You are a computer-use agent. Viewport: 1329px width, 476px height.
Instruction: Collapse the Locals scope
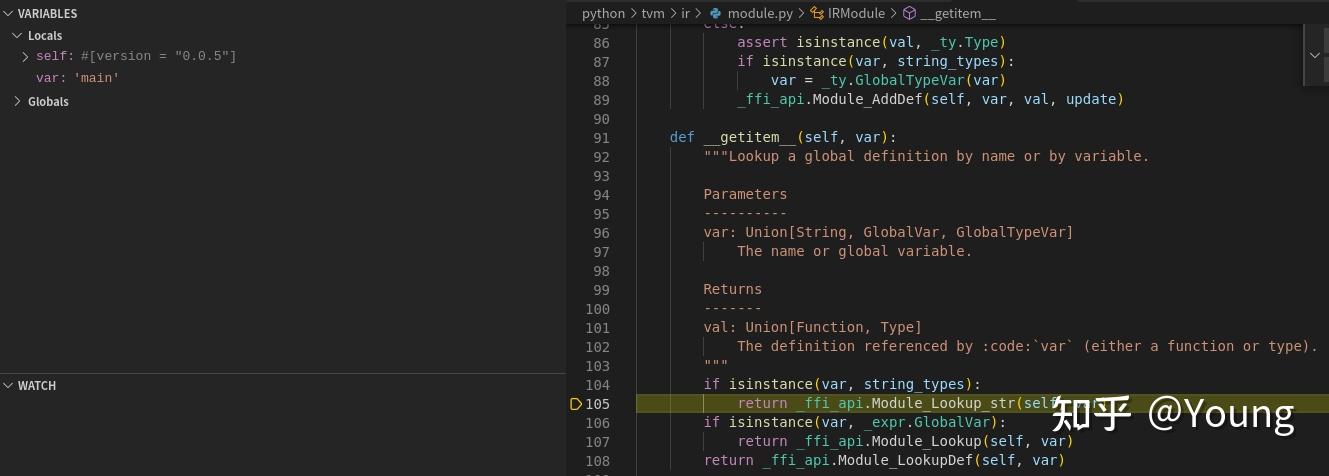pos(17,36)
